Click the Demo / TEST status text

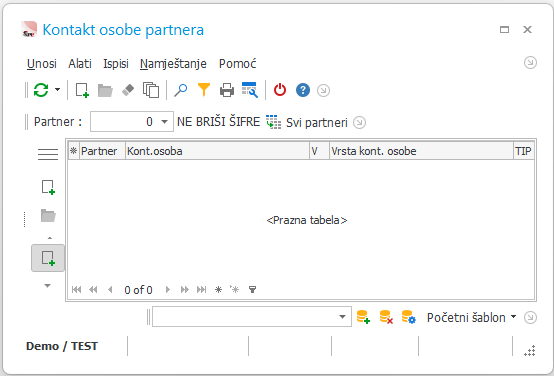click(x=62, y=346)
